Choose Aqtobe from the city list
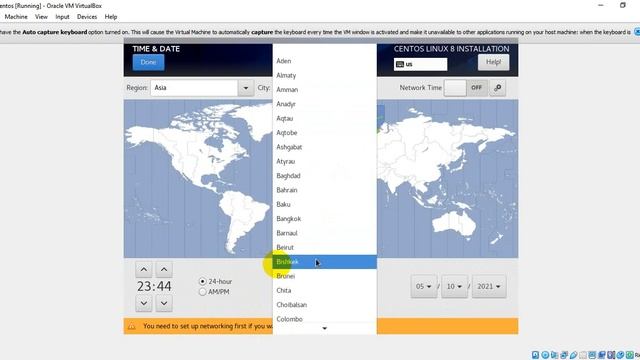This screenshot has width=640, height=360. [x=324, y=133]
